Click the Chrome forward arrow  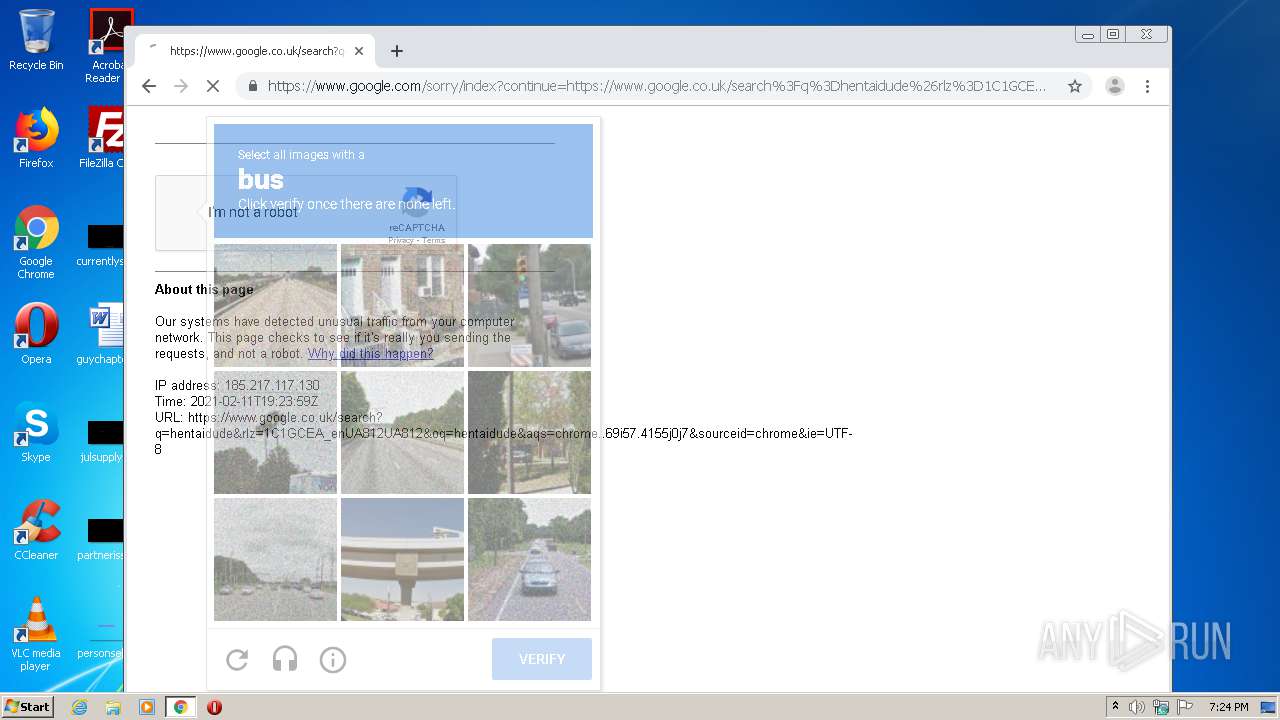click(x=181, y=86)
